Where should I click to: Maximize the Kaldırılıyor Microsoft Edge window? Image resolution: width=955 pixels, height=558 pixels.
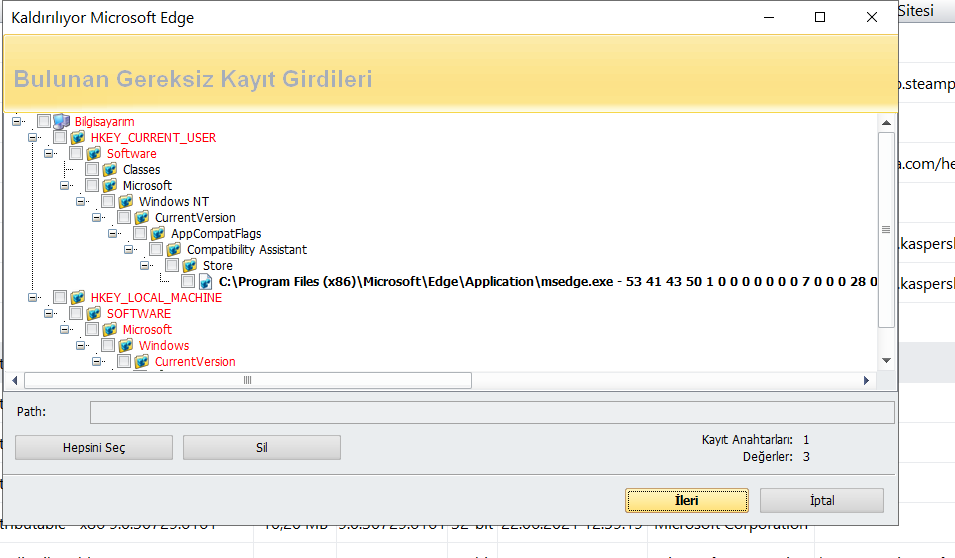click(x=820, y=17)
